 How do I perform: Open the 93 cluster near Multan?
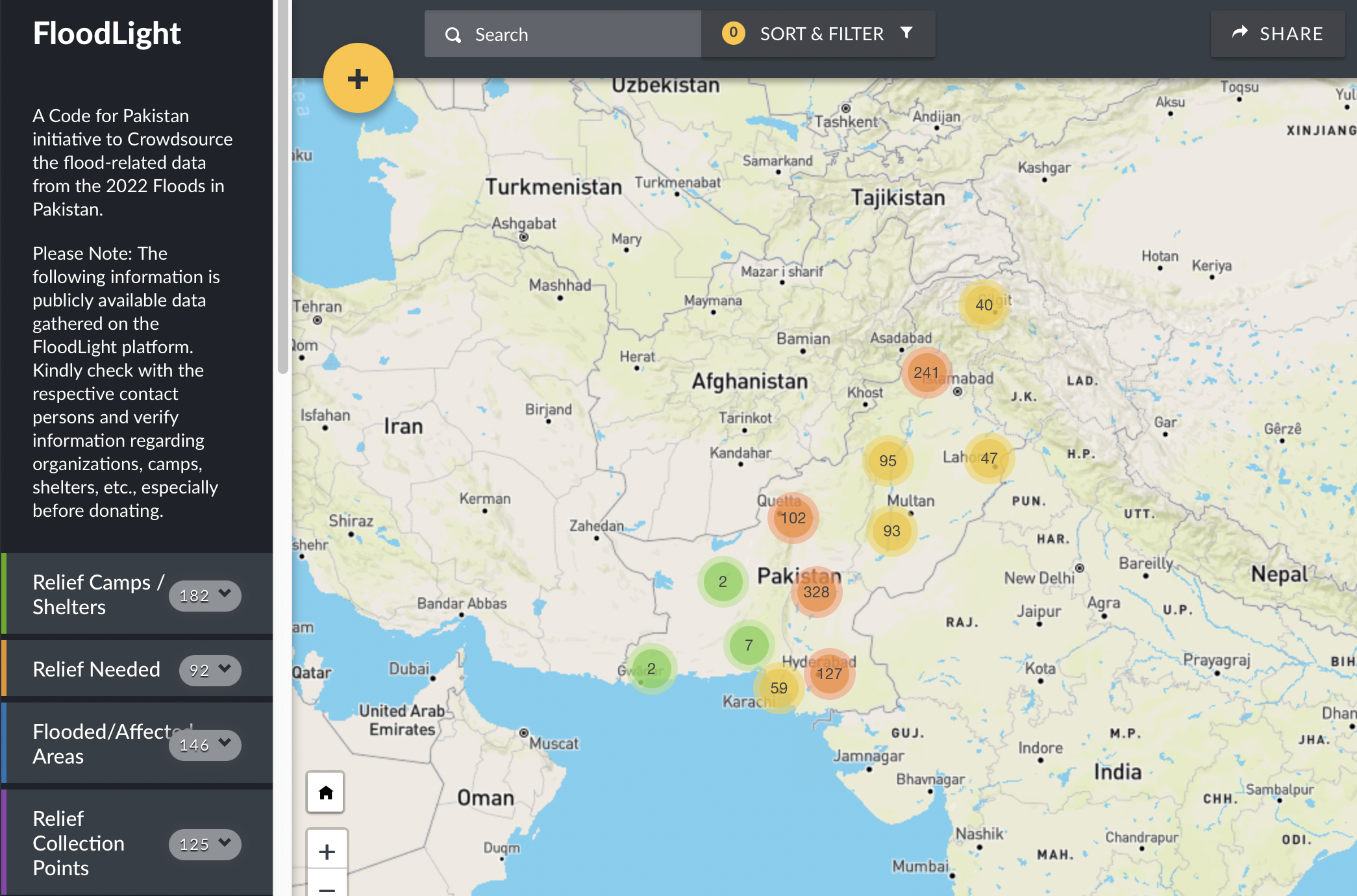(x=891, y=531)
